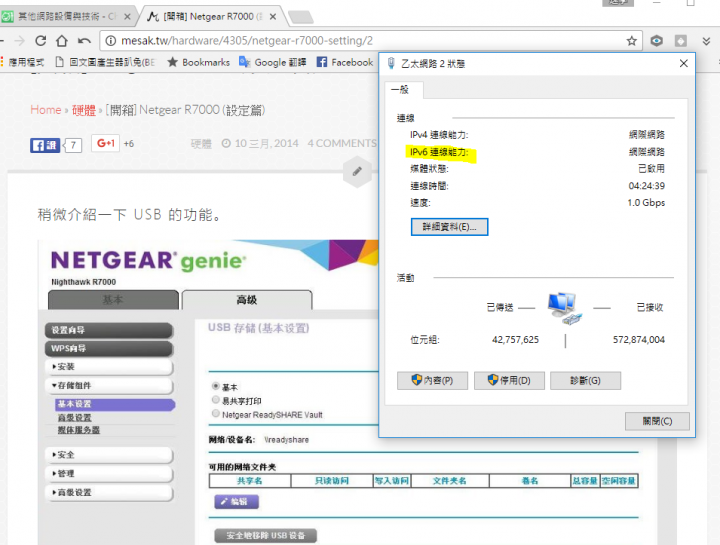
Task: Click the address bar URL field
Action: coord(370,41)
